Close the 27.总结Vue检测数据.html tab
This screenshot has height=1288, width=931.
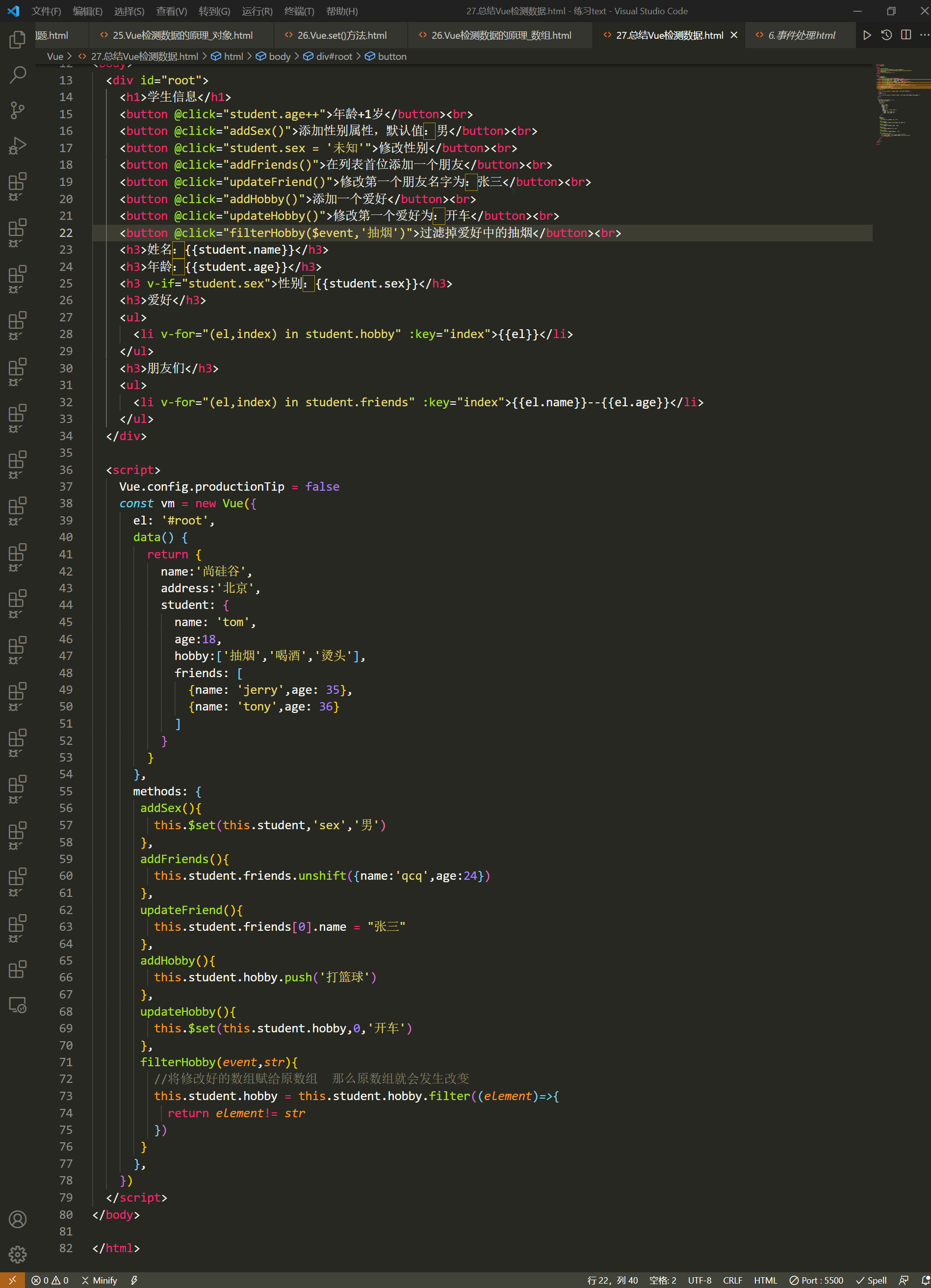(733, 35)
